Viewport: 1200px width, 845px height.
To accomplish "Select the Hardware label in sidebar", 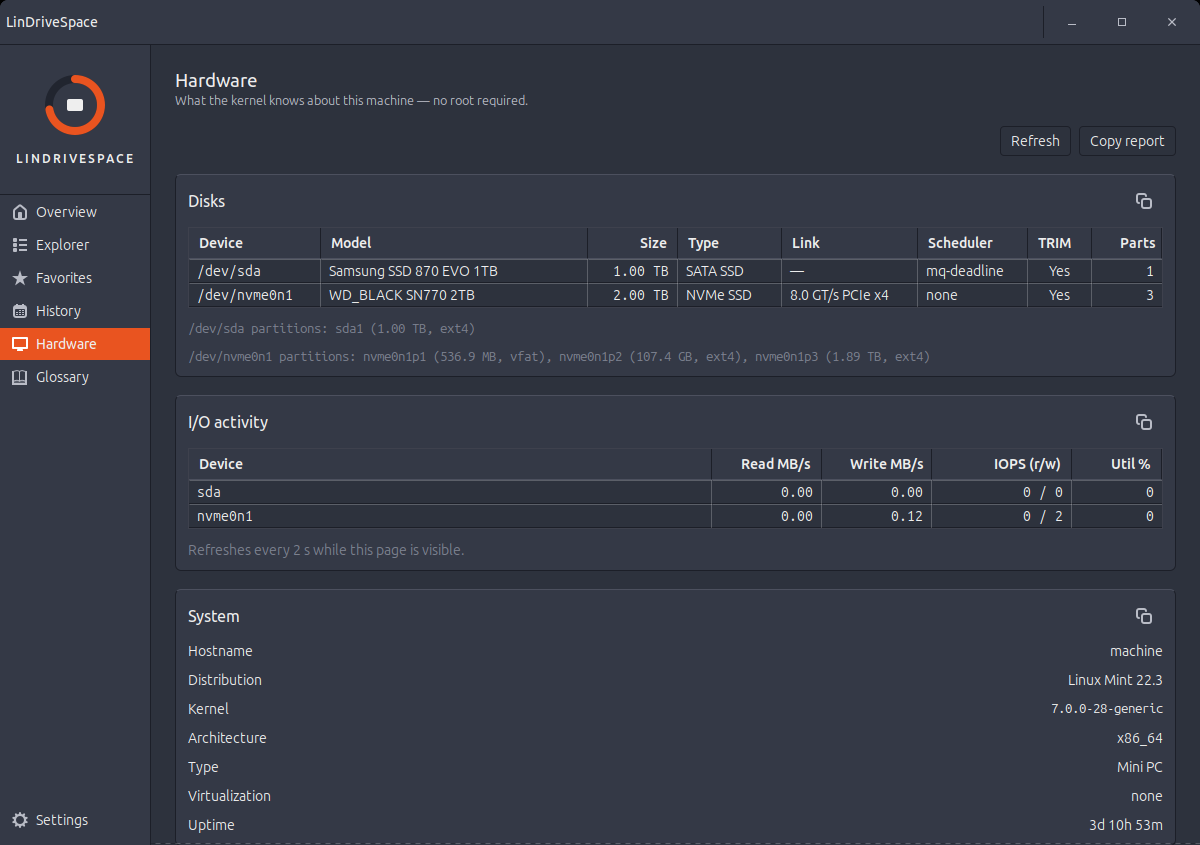I will point(66,344).
